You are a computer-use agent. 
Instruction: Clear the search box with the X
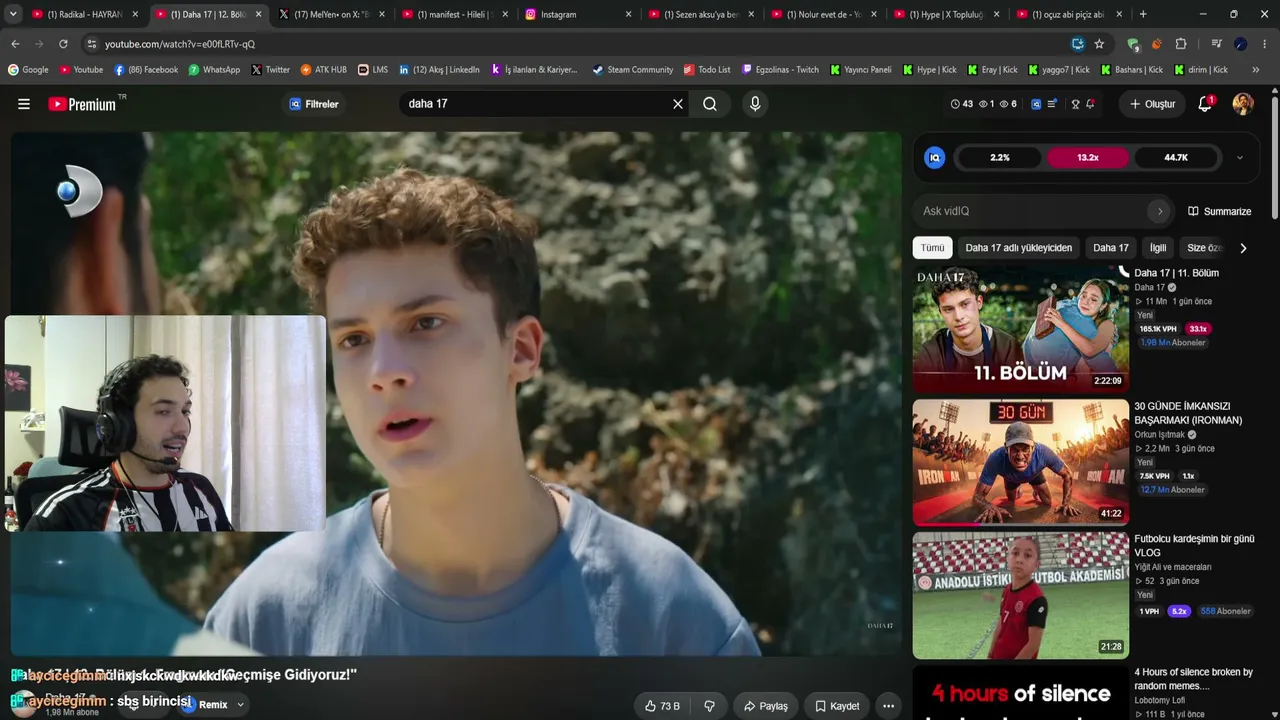[678, 104]
